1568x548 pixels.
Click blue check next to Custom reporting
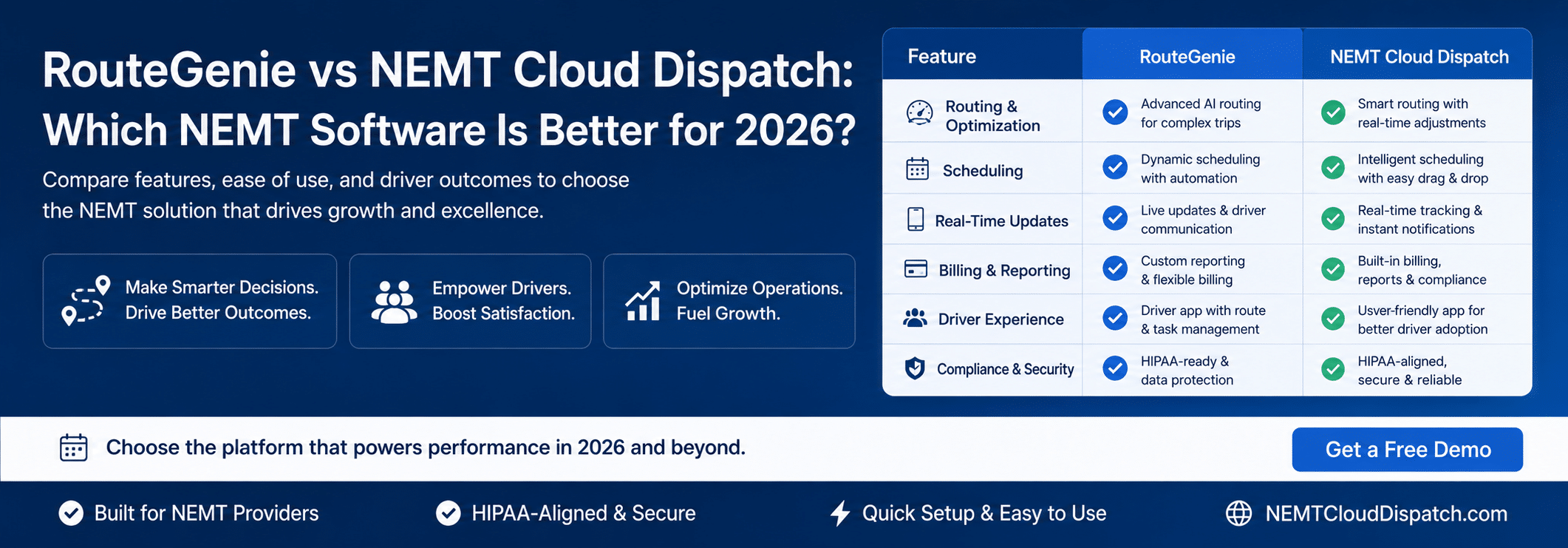pos(1115,268)
